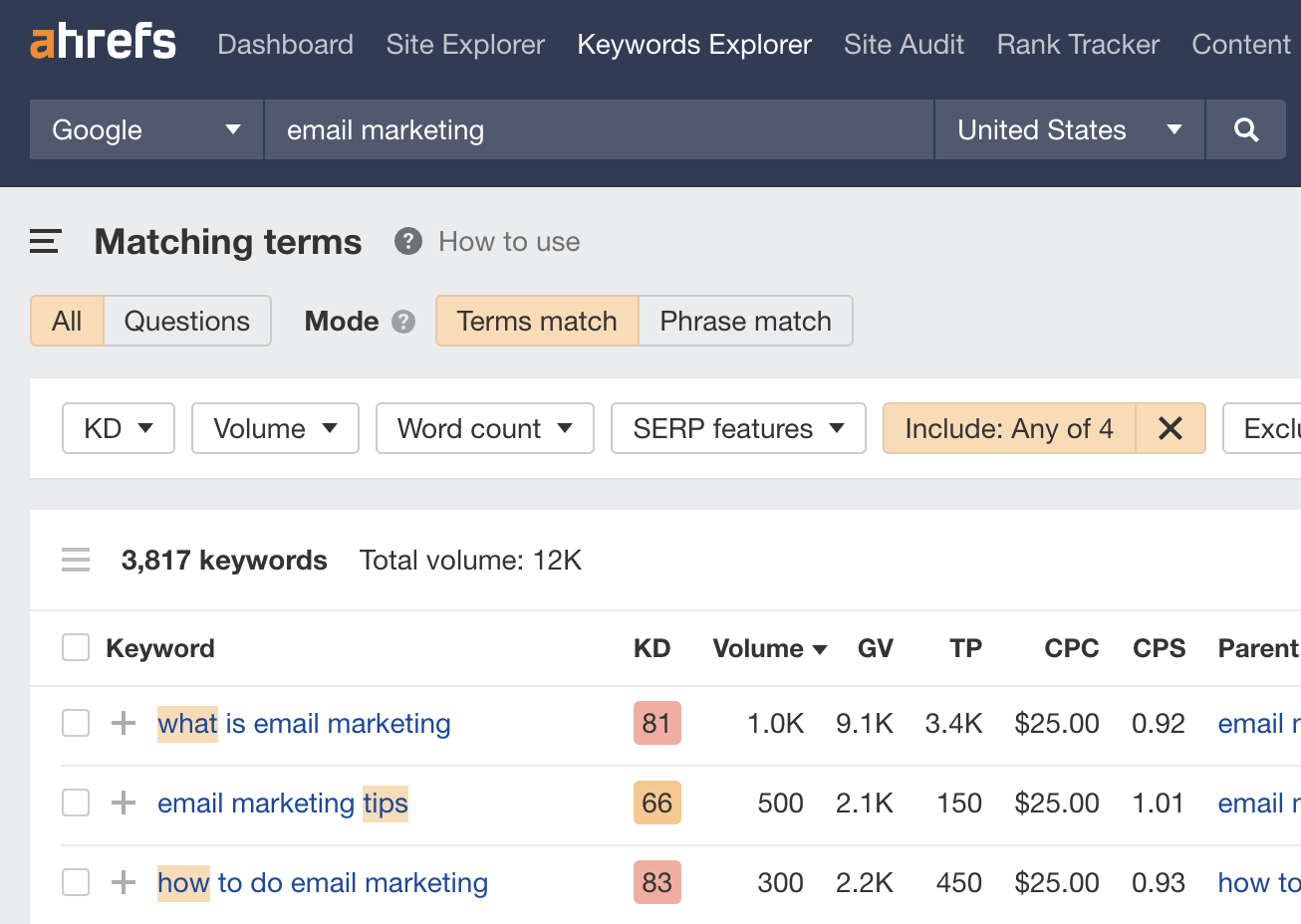
Task: Open the KD filter dropdown
Action: pyautogui.click(x=118, y=428)
